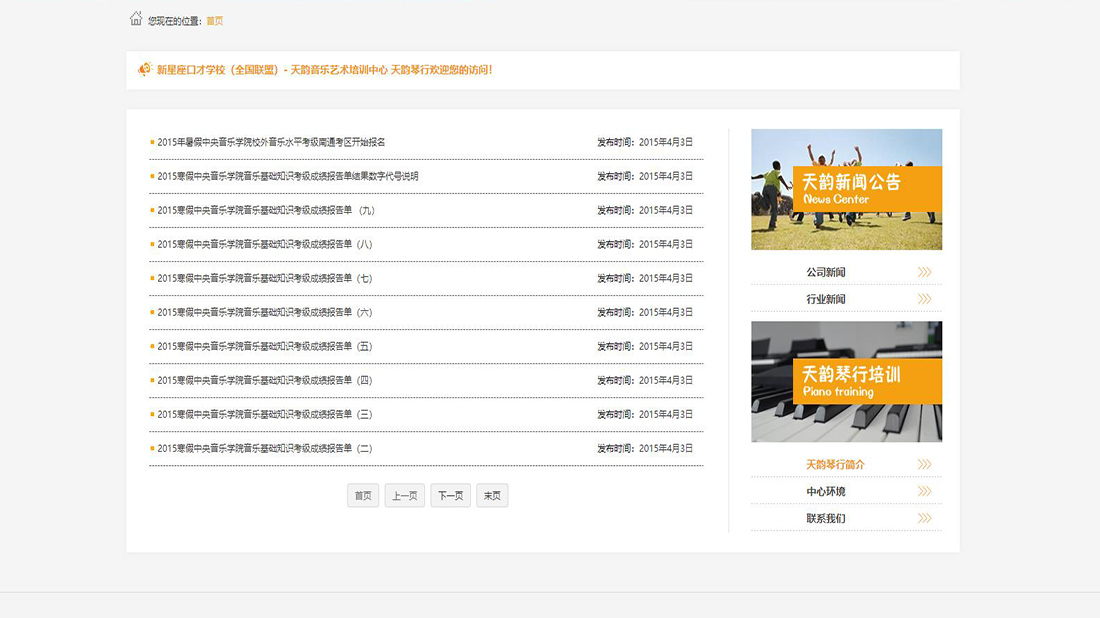This screenshot has width=1100, height=618.
Task: Go to previous page with 上一页
Action: 405,496
